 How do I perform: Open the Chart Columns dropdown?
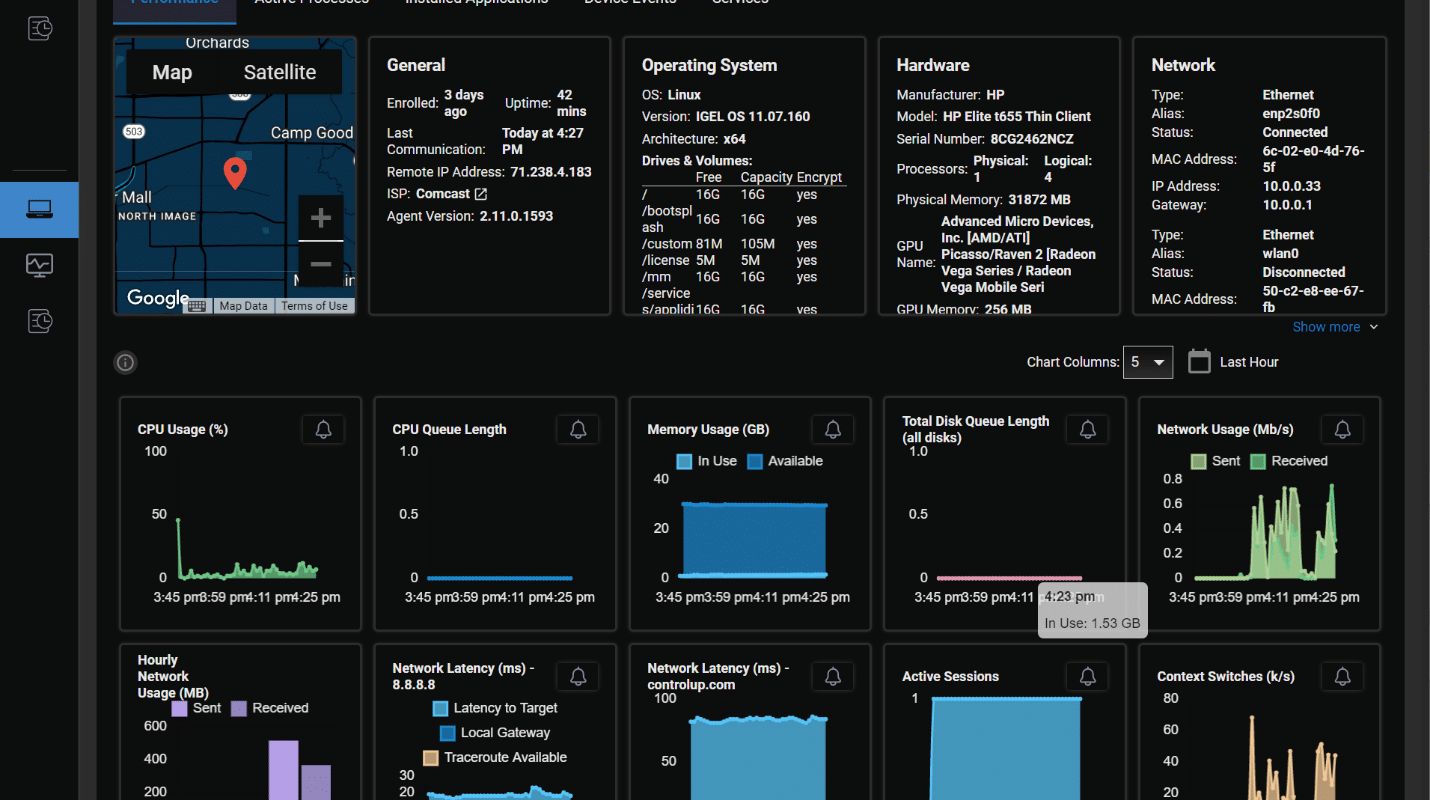pos(1148,362)
